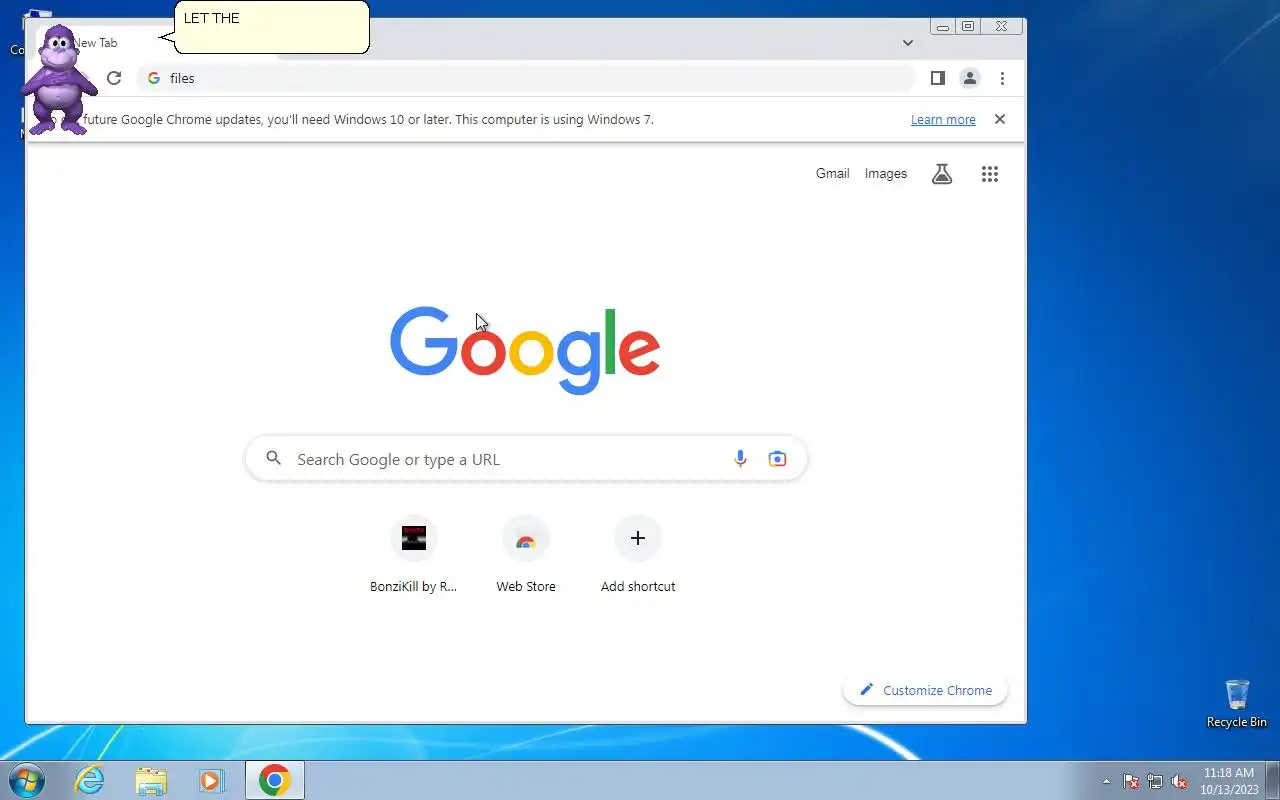Open the Web Store shortcut
This screenshot has height=800, width=1280.
click(x=526, y=555)
